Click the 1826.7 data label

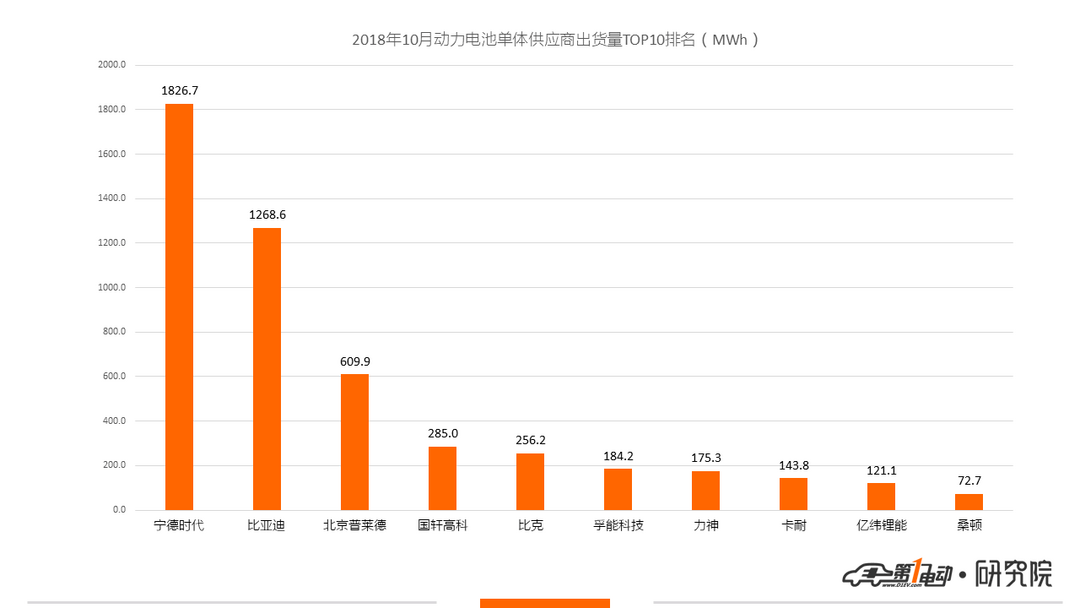(x=180, y=91)
